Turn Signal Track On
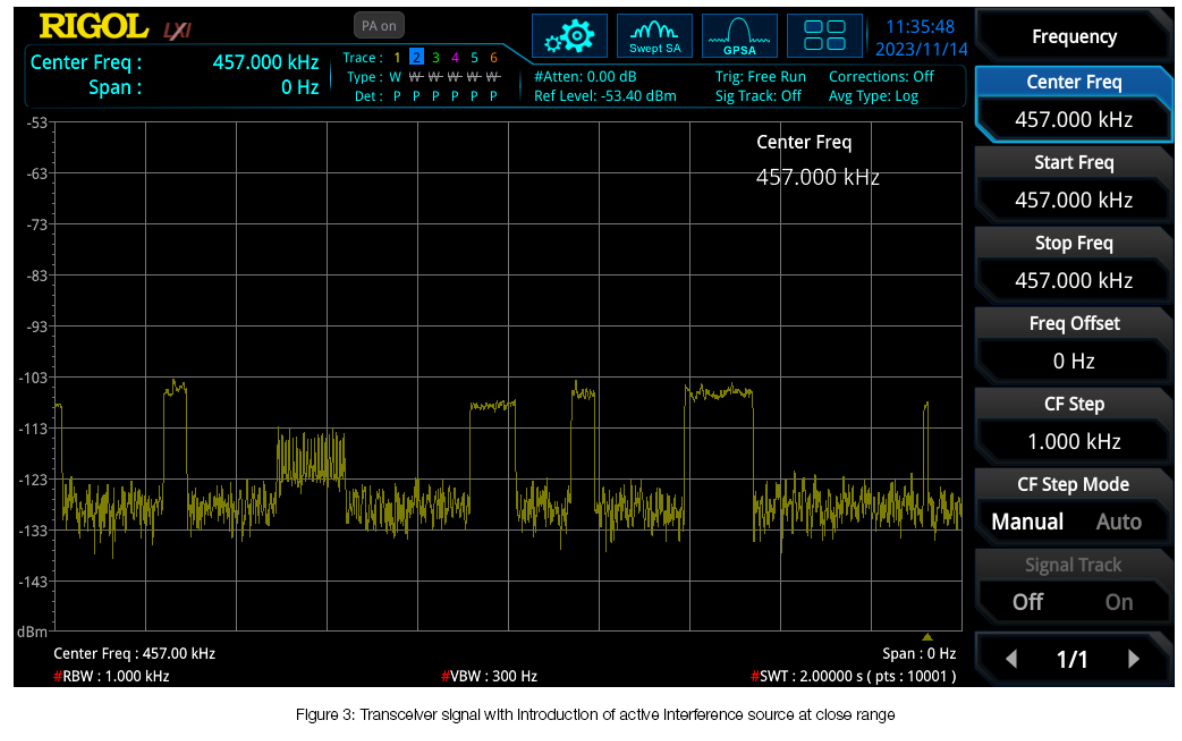Screen dimensions: 1182x741 [x=1119, y=602]
